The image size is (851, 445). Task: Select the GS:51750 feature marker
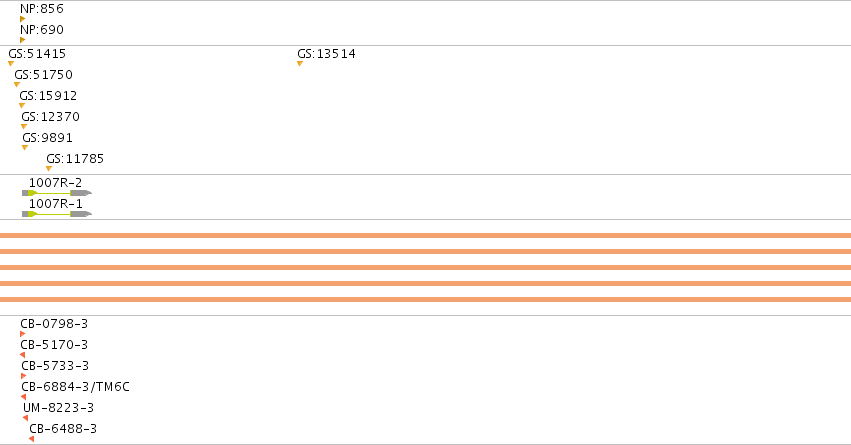[17, 85]
